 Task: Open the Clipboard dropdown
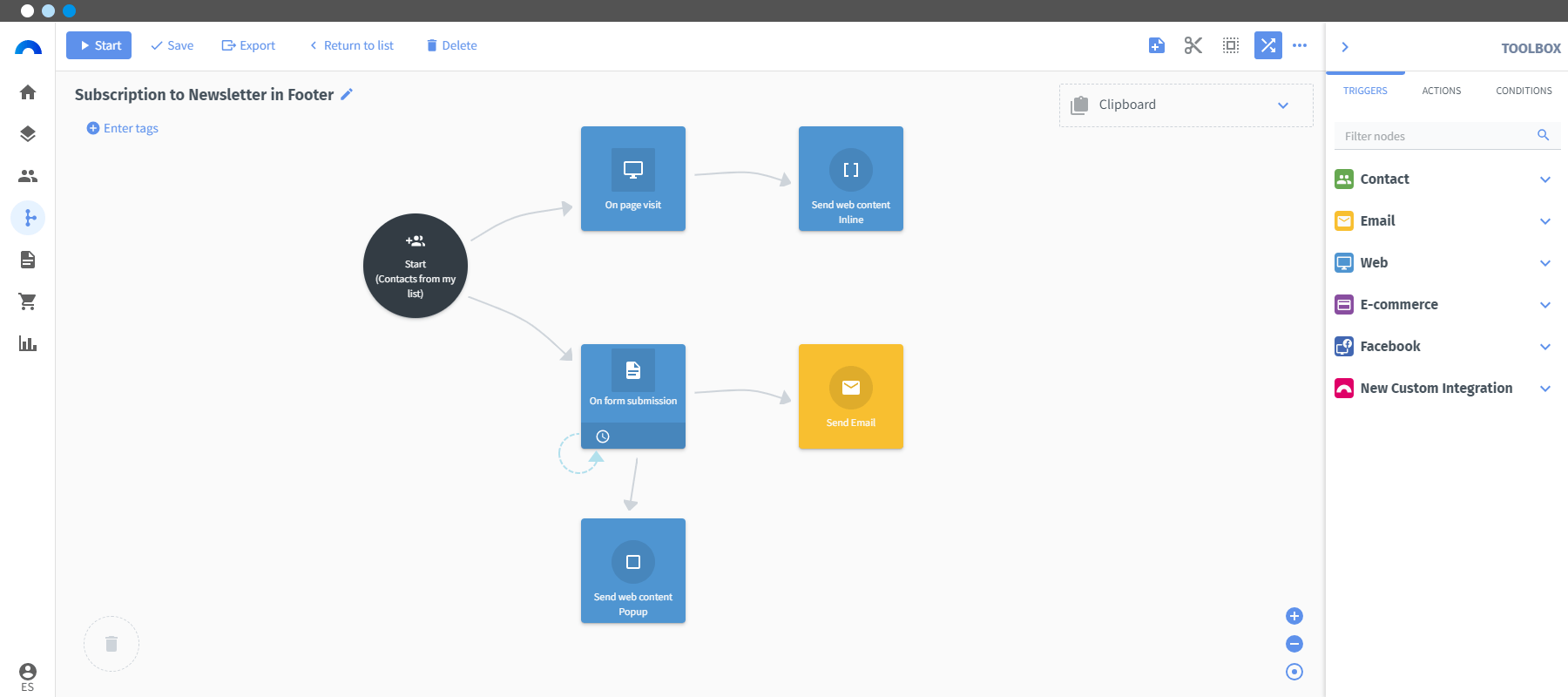pos(1186,105)
